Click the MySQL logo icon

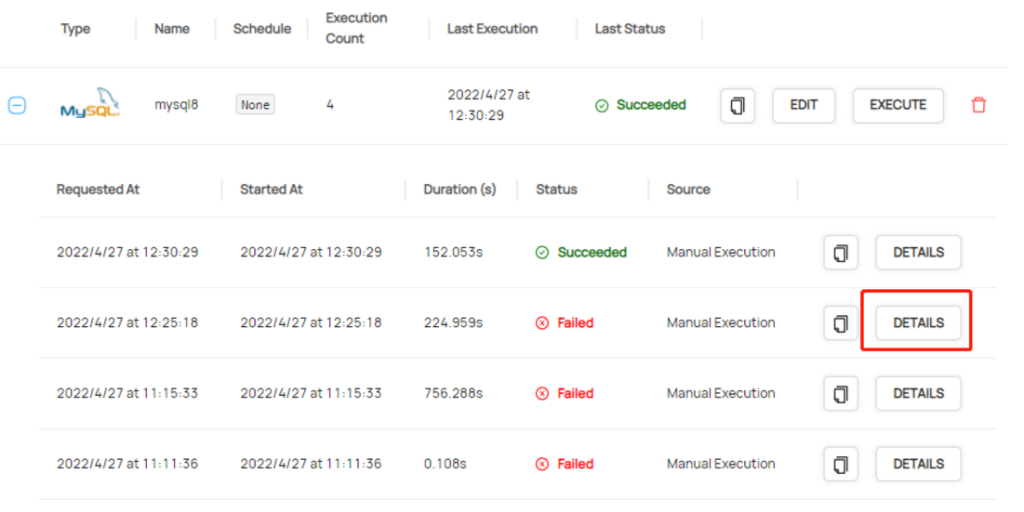90,105
